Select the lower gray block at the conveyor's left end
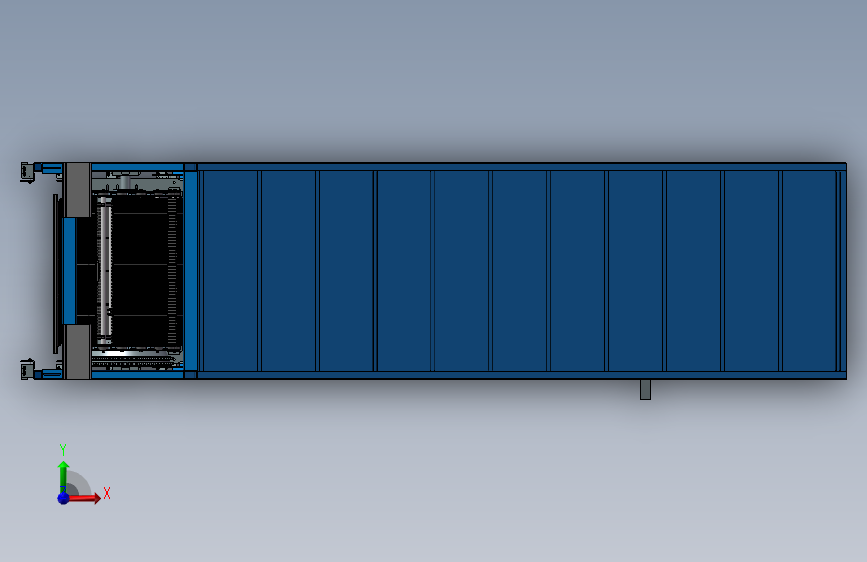Viewport: 867px width, 562px height. coord(78,352)
